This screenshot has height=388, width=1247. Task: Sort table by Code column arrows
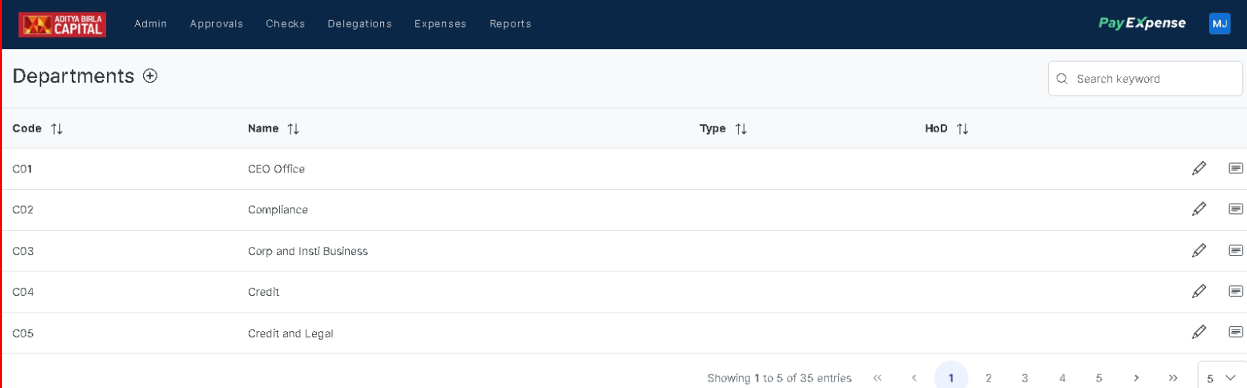pyautogui.click(x=56, y=129)
